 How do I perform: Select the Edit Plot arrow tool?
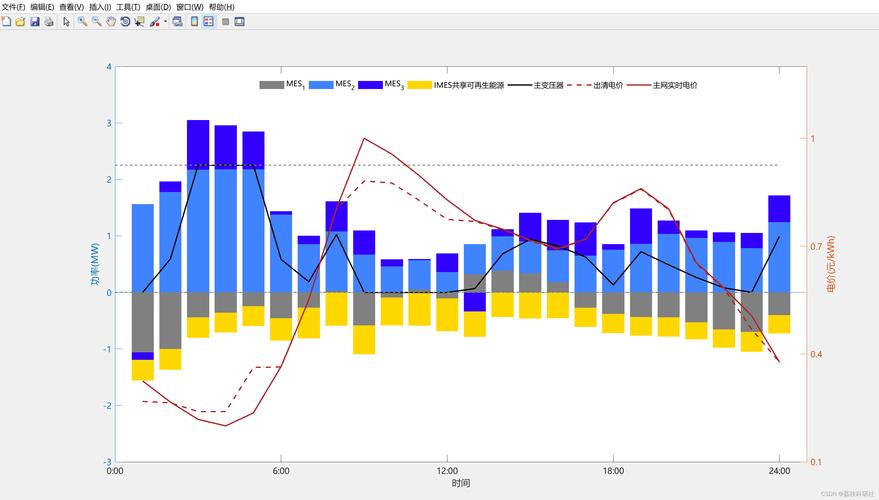click(67, 21)
